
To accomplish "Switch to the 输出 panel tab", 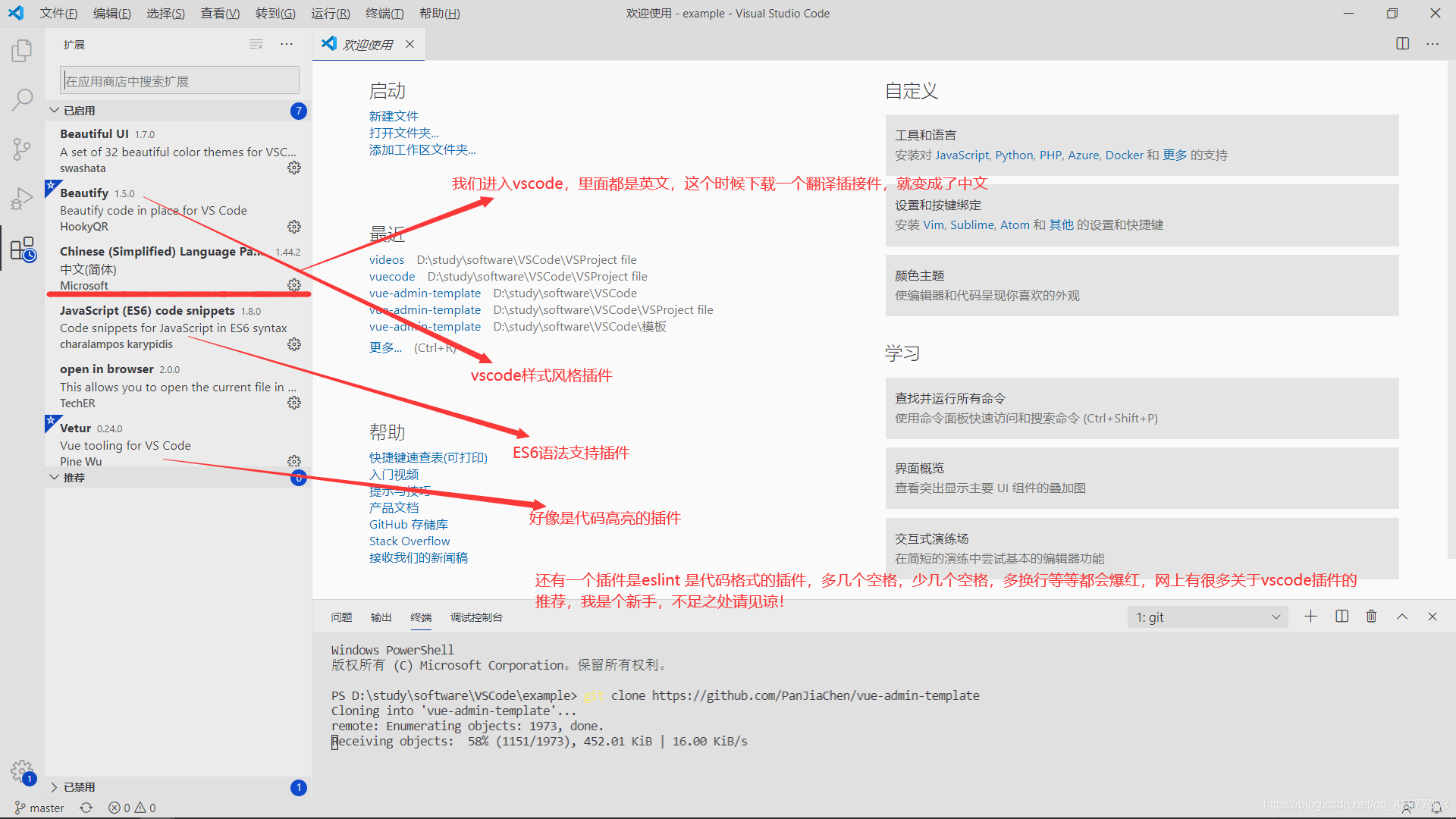I will pos(381,617).
